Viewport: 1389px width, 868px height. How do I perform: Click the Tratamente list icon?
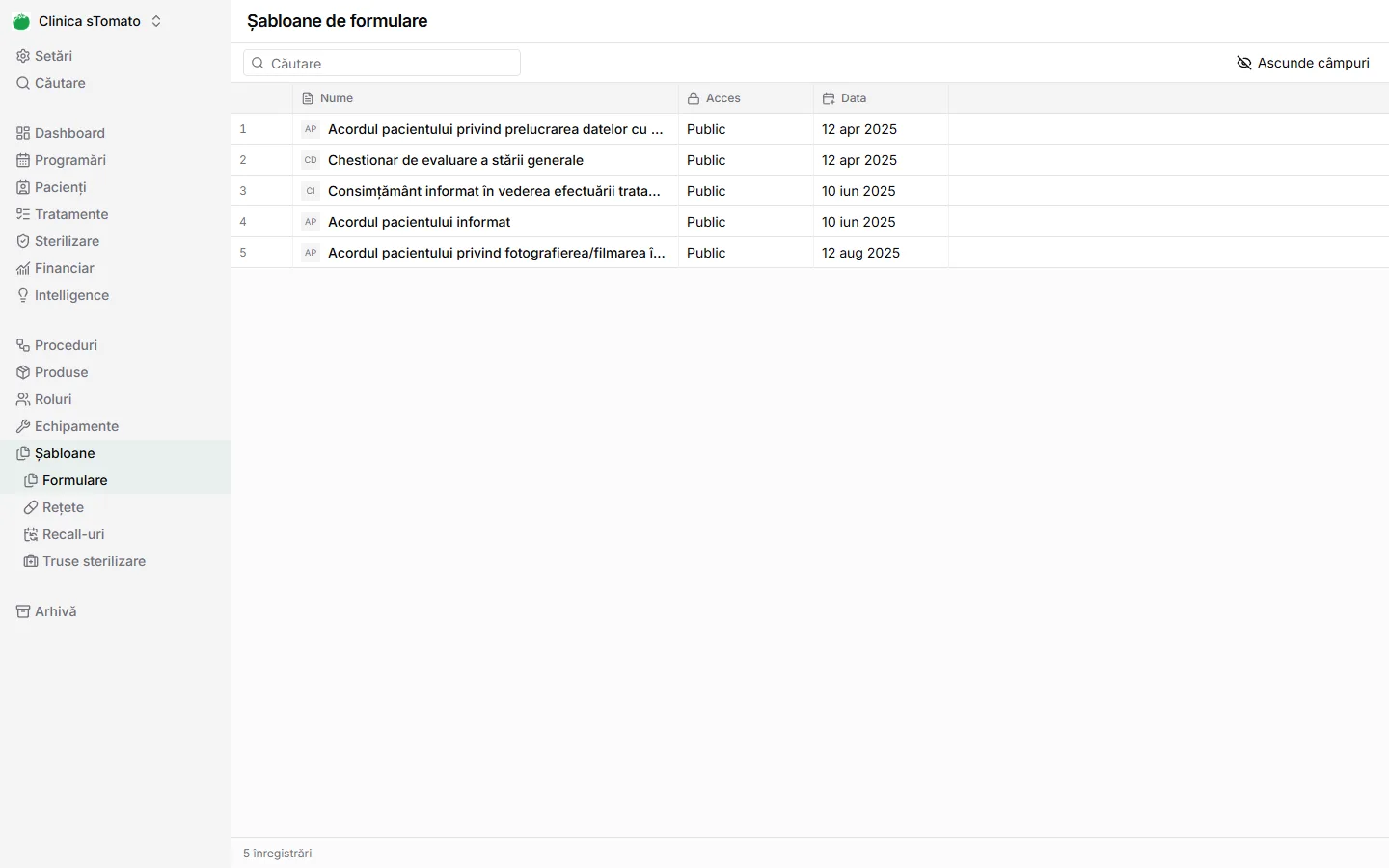23,214
